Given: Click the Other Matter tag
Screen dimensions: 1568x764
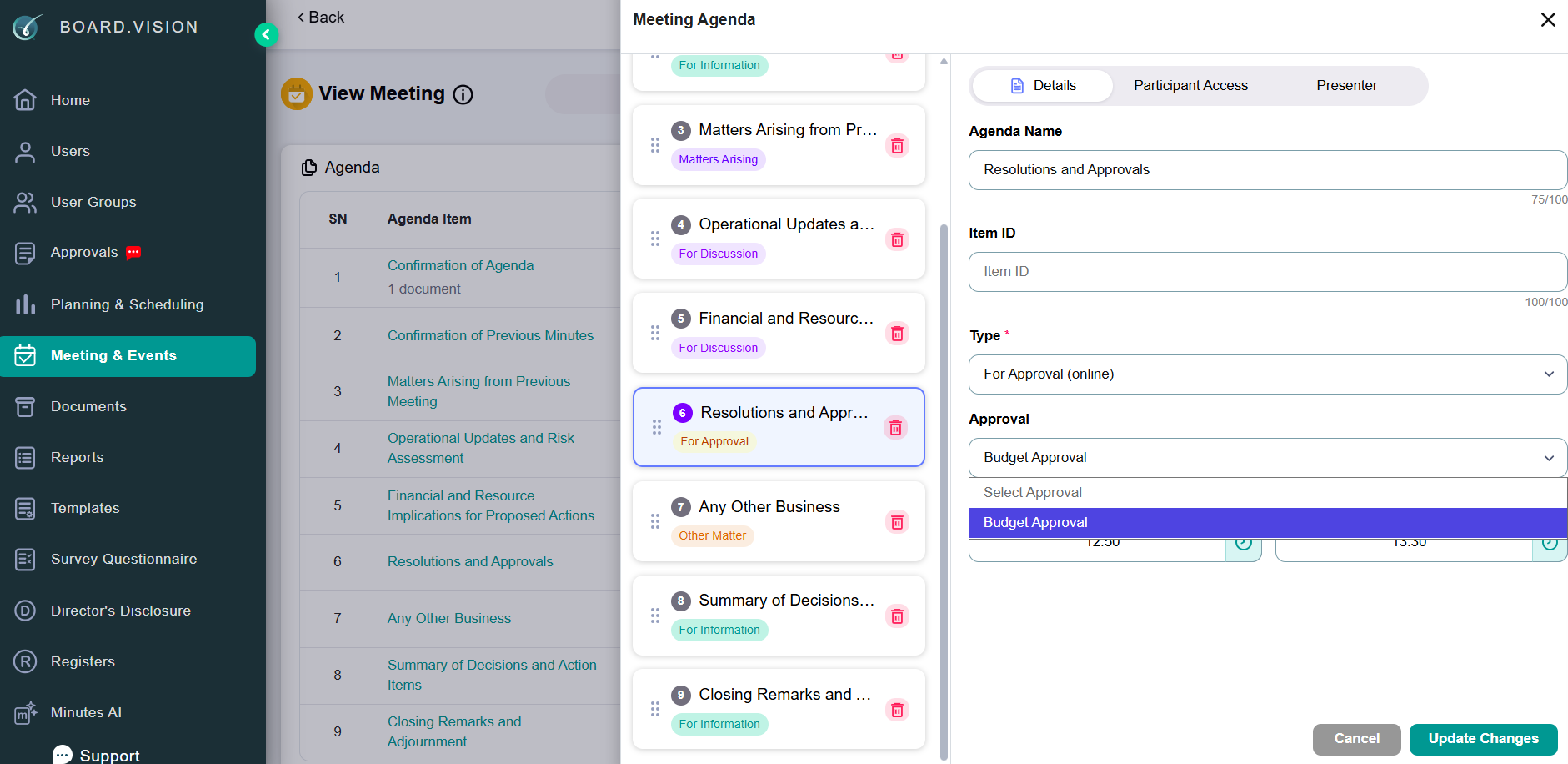Looking at the screenshot, I should 712,535.
